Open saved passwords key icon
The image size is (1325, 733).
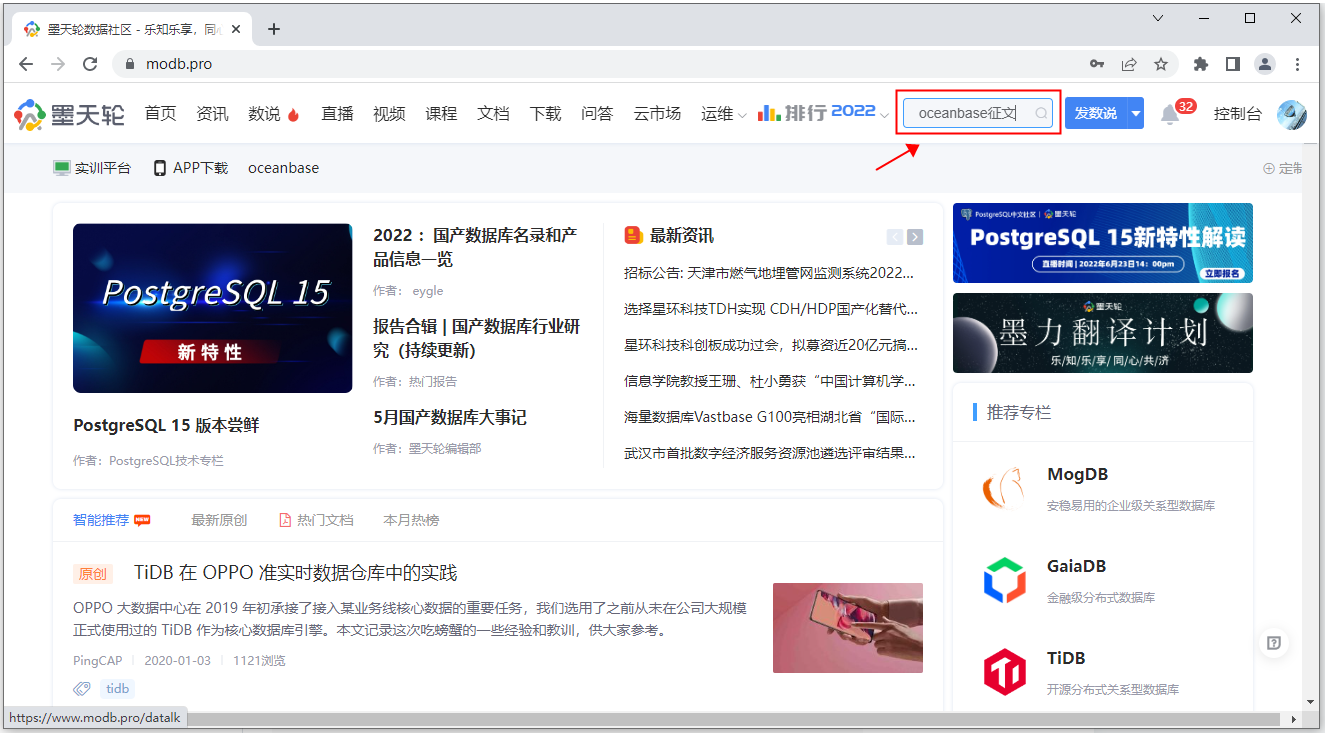coord(1097,64)
